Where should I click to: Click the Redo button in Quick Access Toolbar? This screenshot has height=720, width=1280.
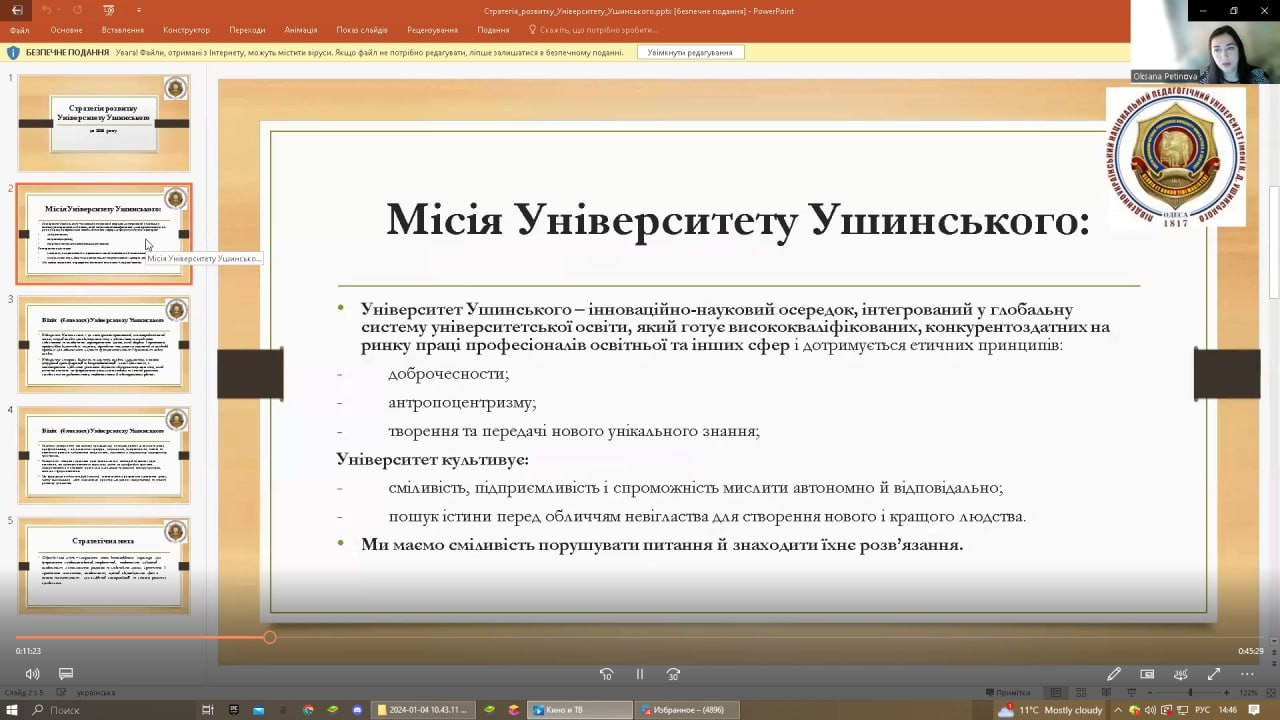coord(77,10)
